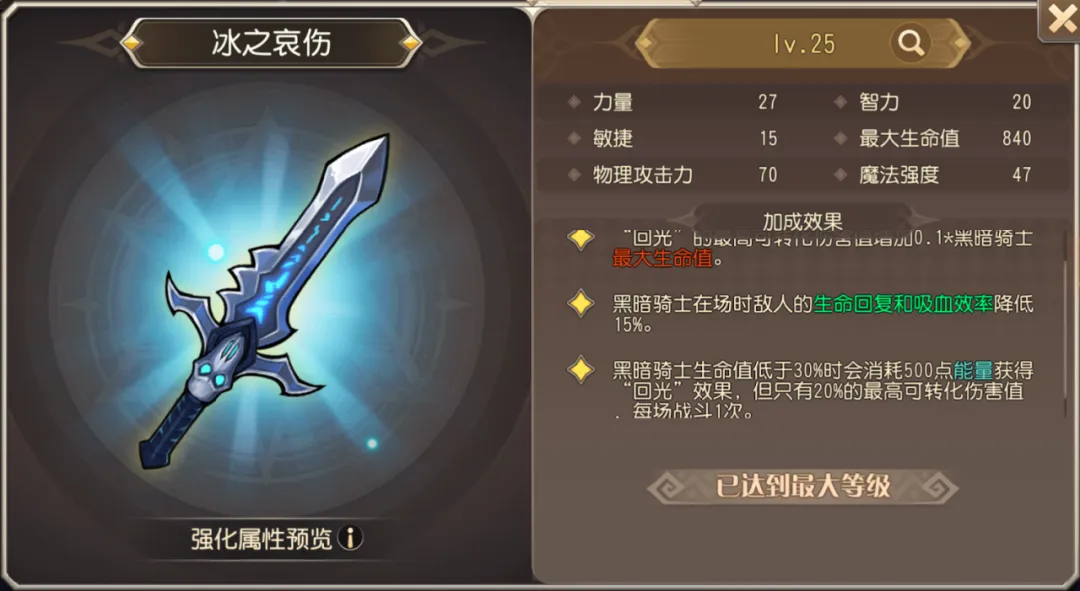This screenshot has width=1080, height=591.
Task: Click the effects list scrollbar
Action: (x=1066, y=322)
